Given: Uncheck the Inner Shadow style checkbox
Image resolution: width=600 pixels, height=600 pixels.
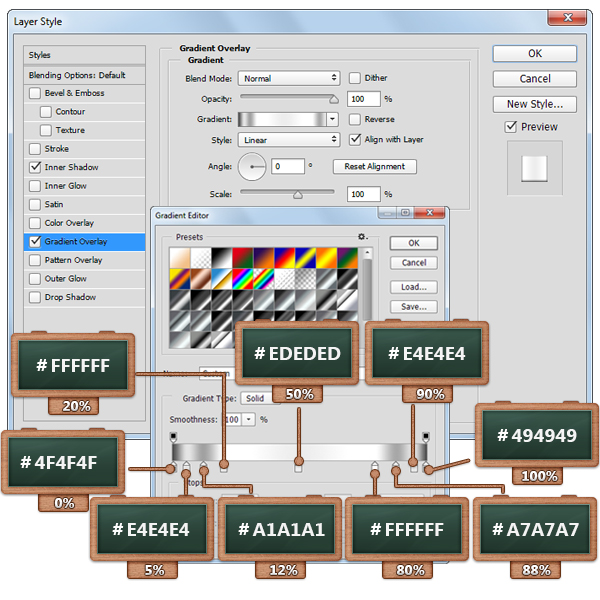Looking at the screenshot, I should tap(36, 167).
